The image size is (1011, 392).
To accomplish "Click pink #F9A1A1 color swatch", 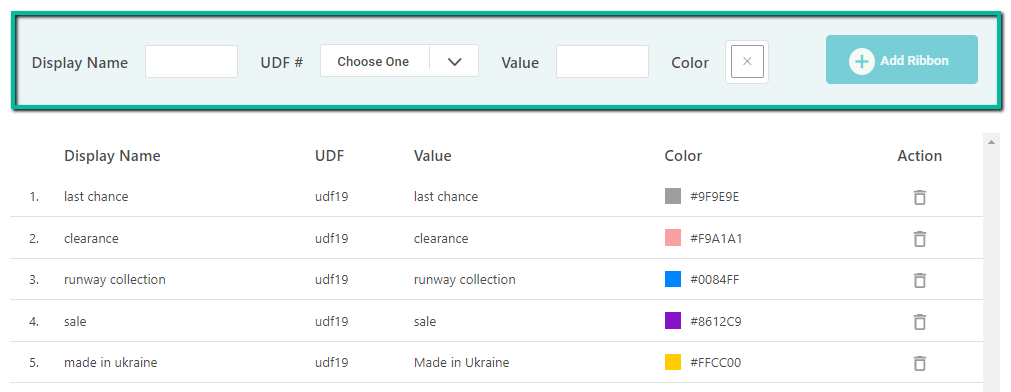I will (673, 238).
